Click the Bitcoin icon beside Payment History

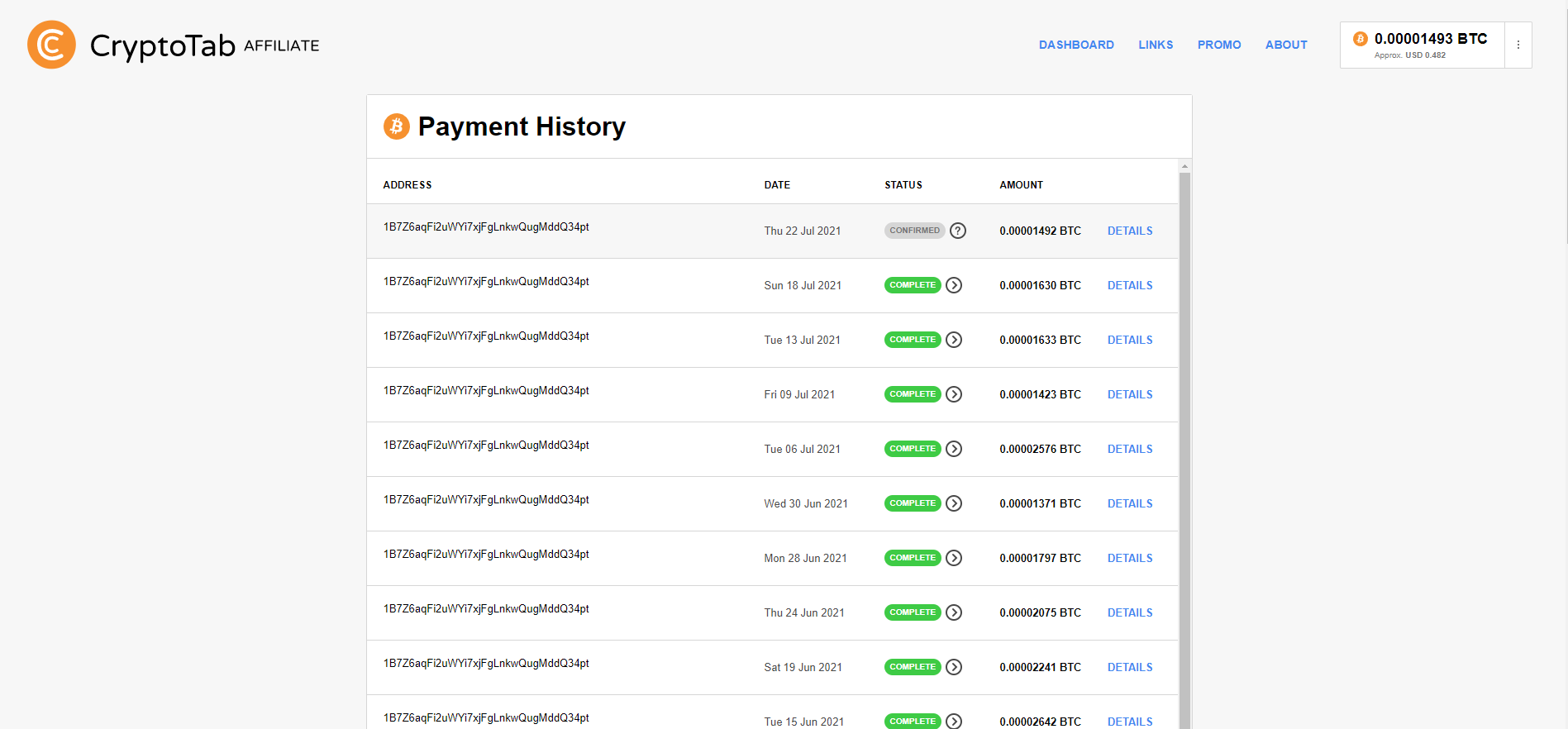[x=397, y=126]
